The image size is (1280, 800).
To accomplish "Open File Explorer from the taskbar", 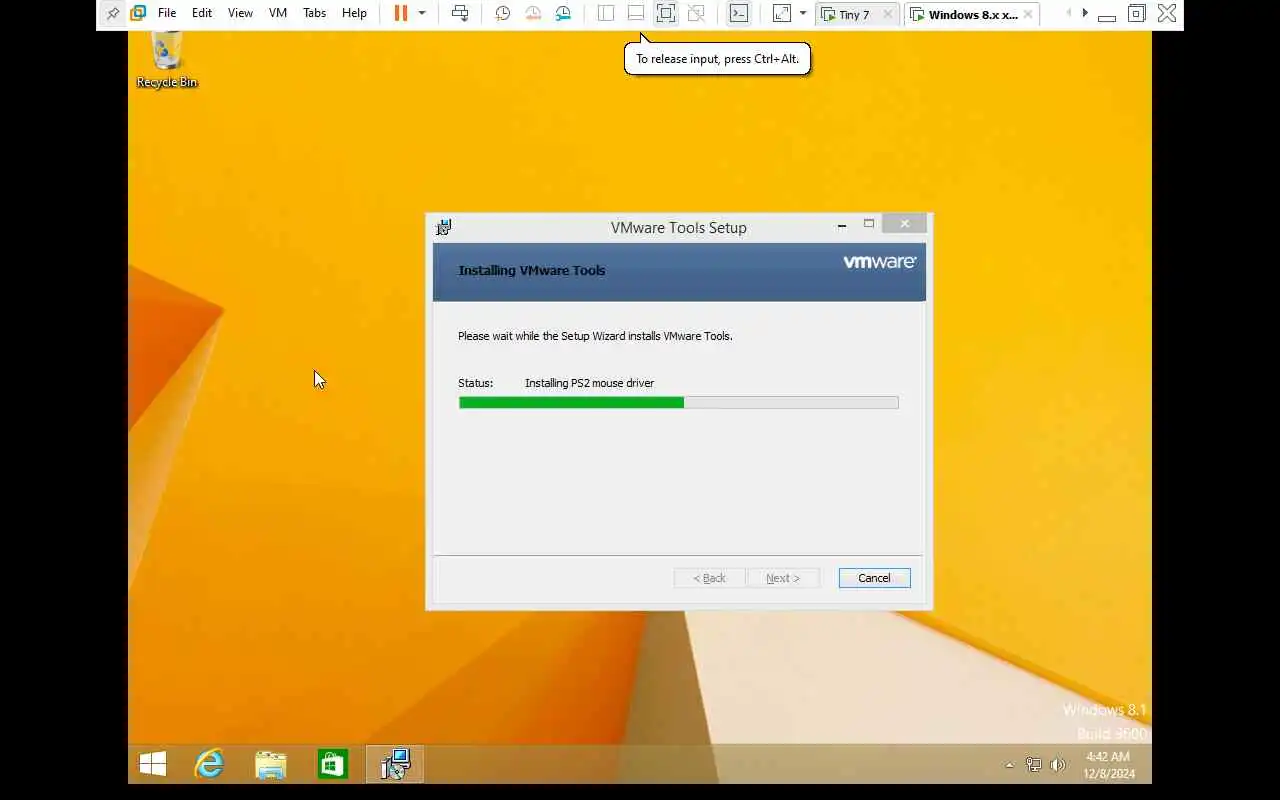I will point(270,765).
